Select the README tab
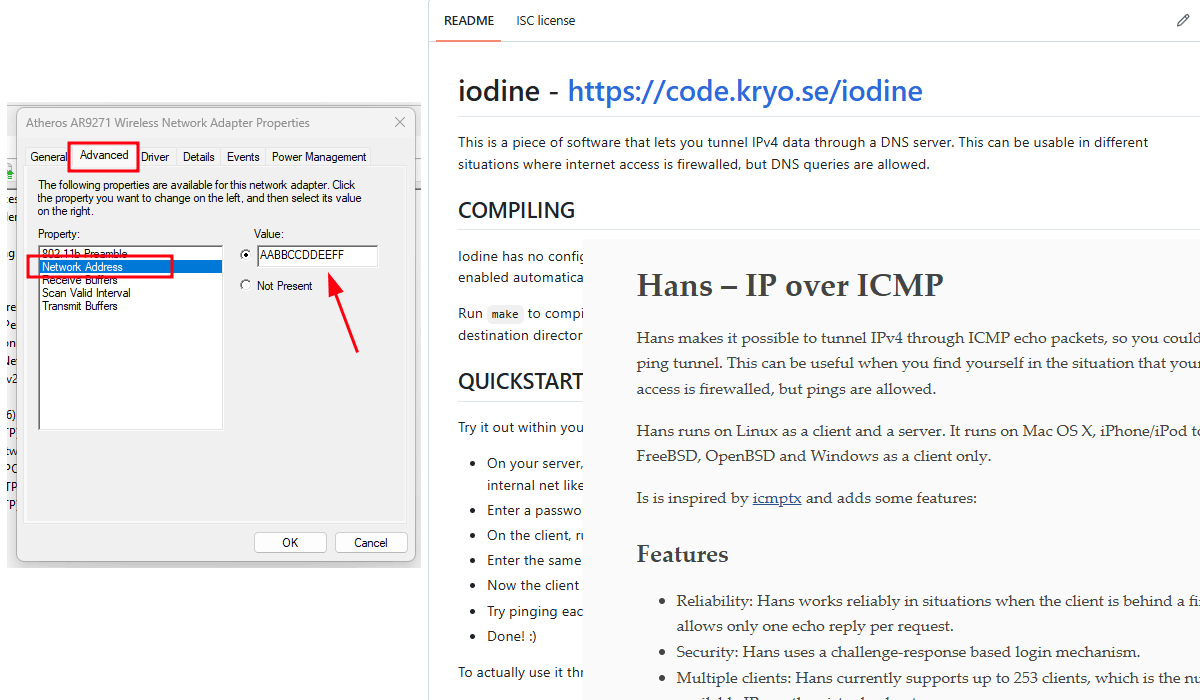Viewport: 1200px width, 700px height. pyautogui.click(x=469, y=20)
